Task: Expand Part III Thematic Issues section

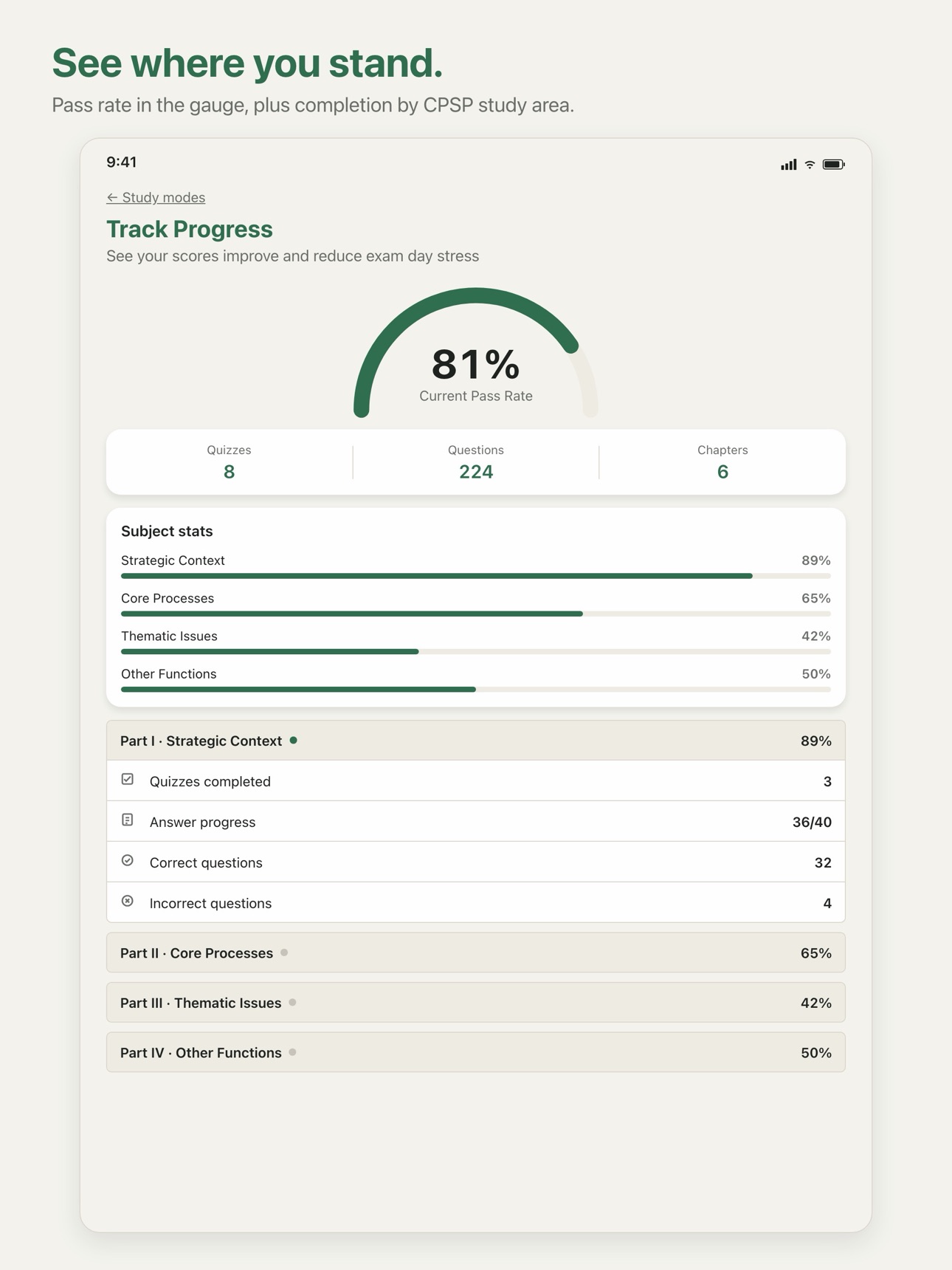Action: pos(476,1003)
